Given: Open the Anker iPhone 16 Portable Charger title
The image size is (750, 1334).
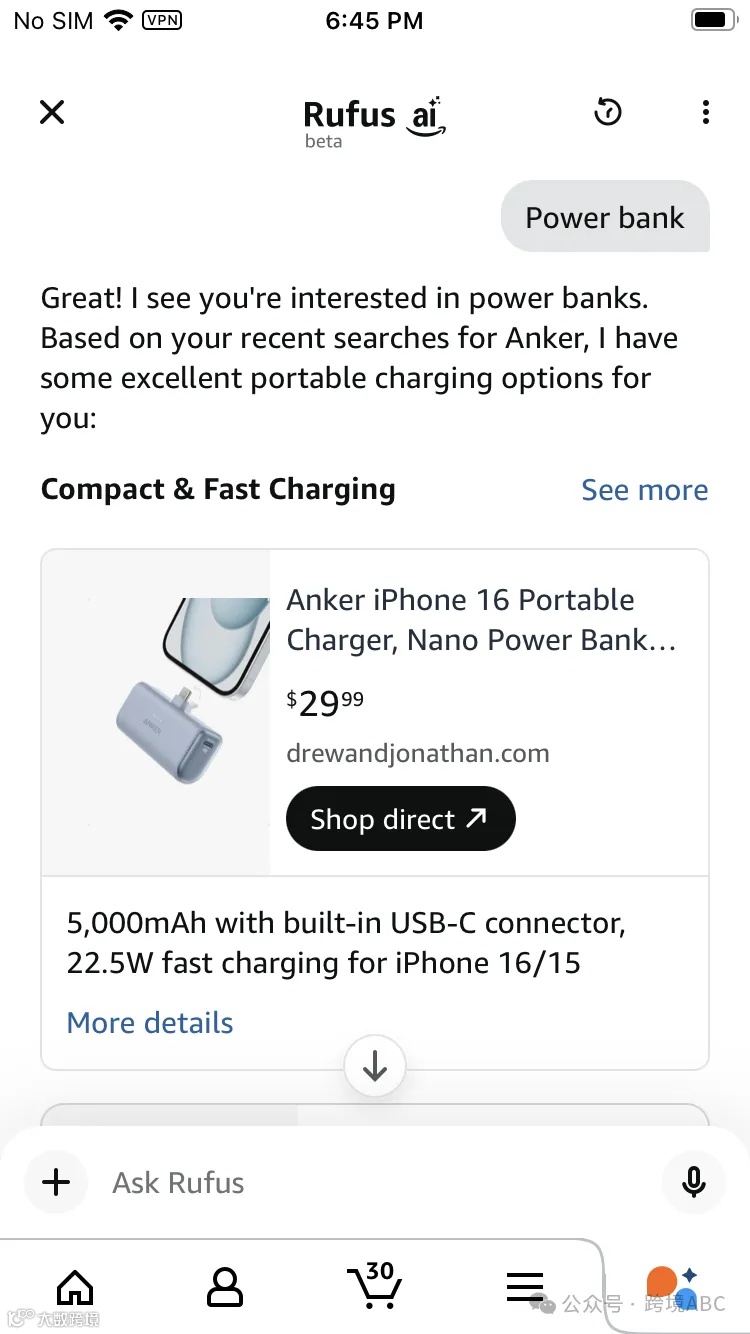Looking at the screenshot, I should point(482,620).
